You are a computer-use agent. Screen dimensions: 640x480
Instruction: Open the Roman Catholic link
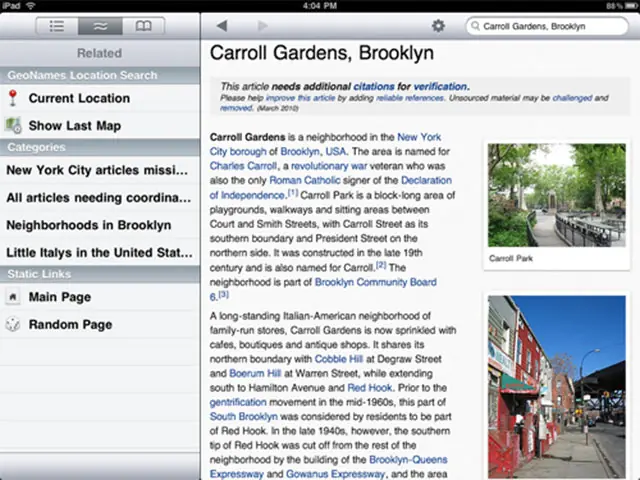(x=304, y=180)
